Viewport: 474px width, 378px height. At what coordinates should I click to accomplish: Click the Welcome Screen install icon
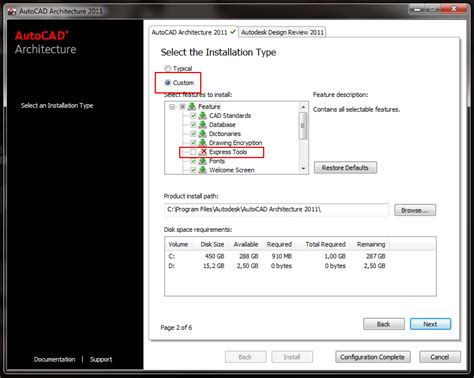[202, 170]
